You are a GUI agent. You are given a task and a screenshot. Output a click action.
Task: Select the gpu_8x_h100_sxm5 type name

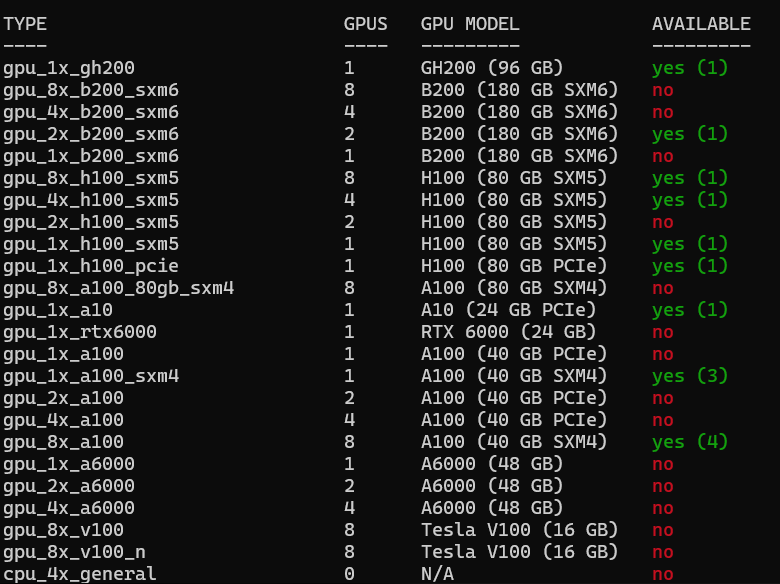91,178
